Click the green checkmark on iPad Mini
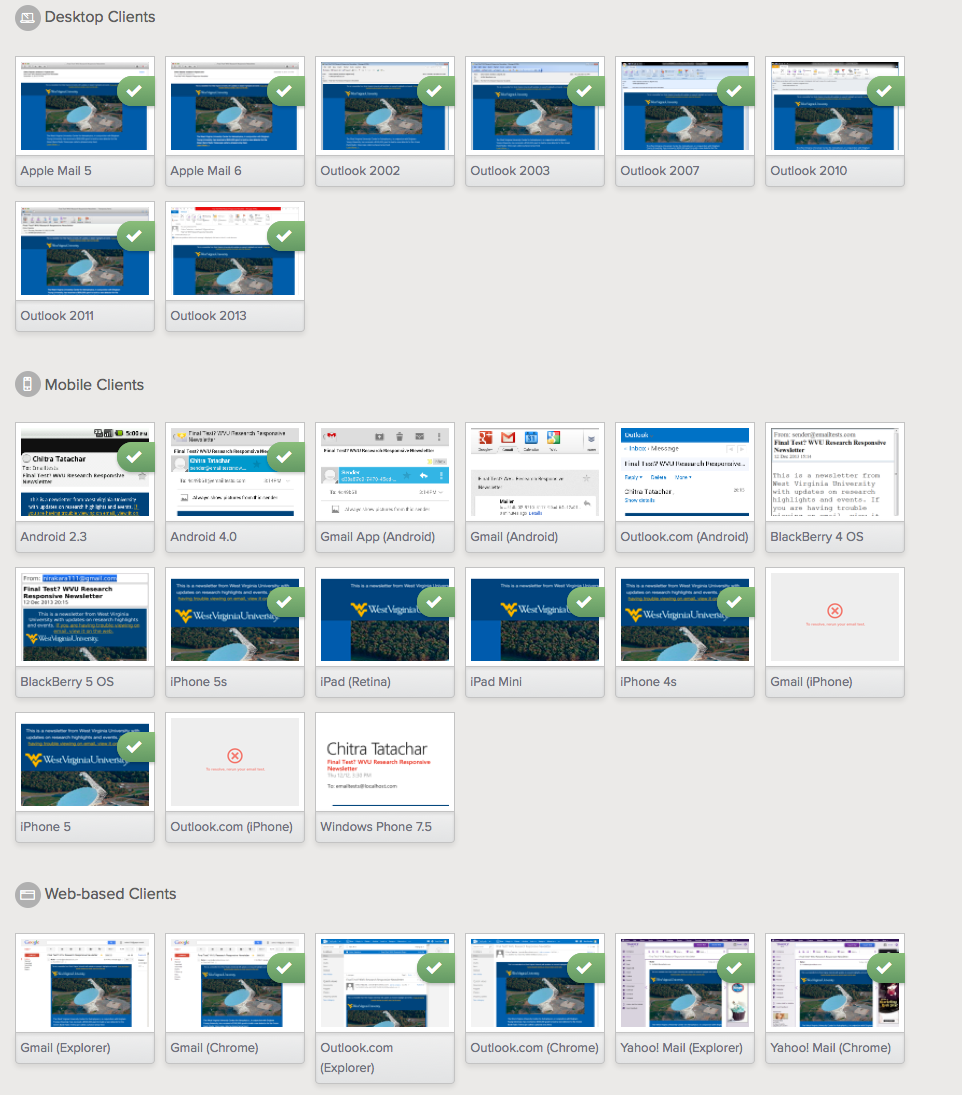This screenshot has width=962, height=1095. pyautogui.click(x=586, y=601)
